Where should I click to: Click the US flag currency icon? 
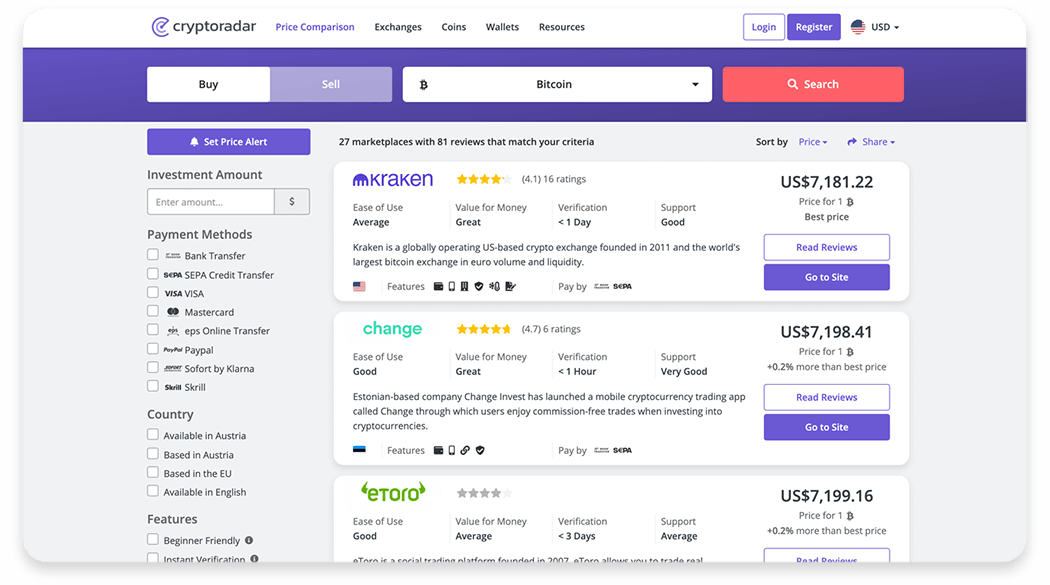coord(858,27)
